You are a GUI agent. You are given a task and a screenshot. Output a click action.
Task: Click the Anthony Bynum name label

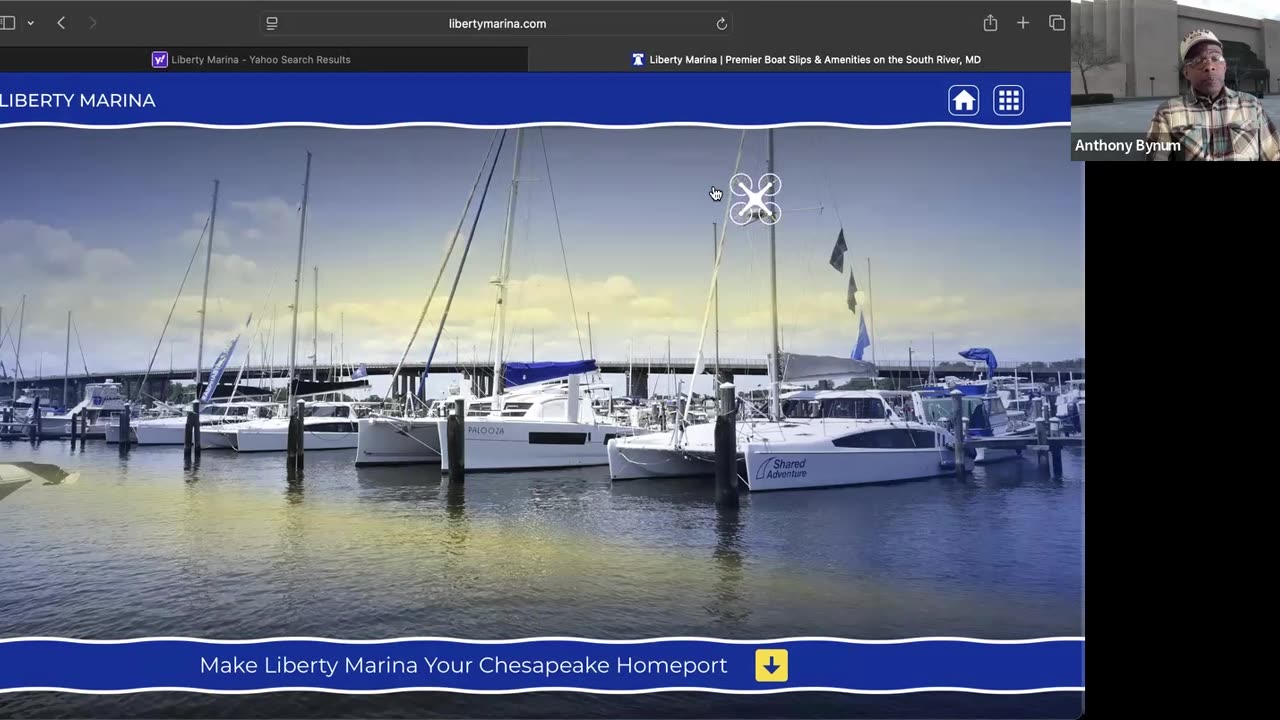pos(1127,146)
